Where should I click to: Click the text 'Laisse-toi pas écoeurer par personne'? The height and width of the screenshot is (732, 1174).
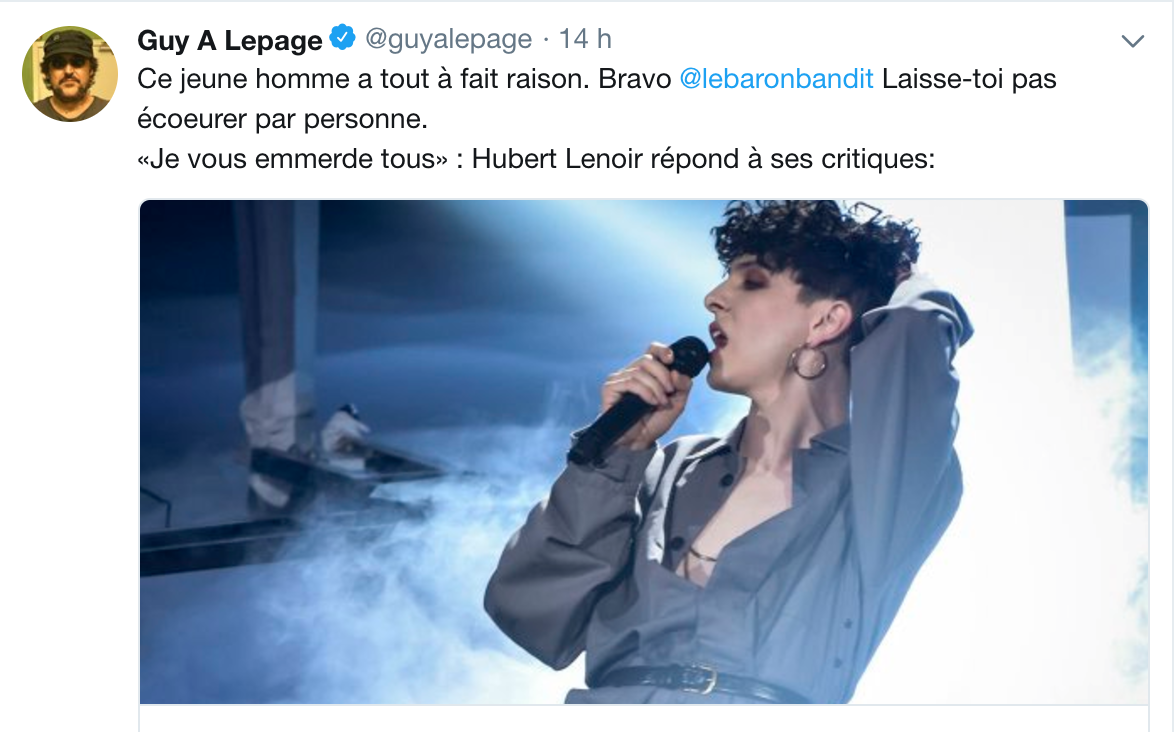click(x=597, y=99)
